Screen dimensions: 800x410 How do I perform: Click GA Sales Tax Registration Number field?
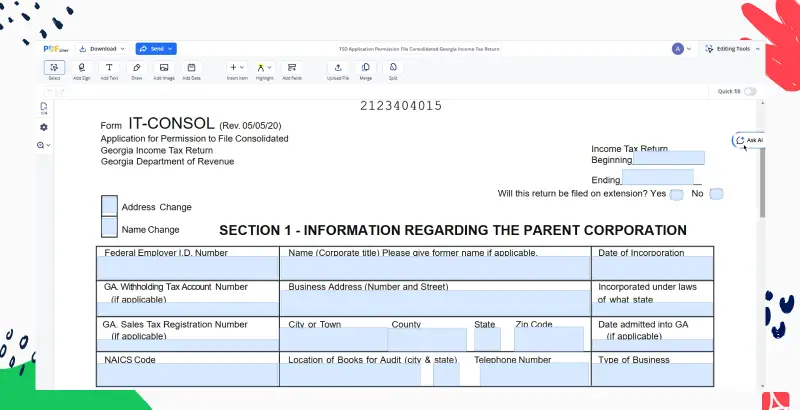point(188,345)
